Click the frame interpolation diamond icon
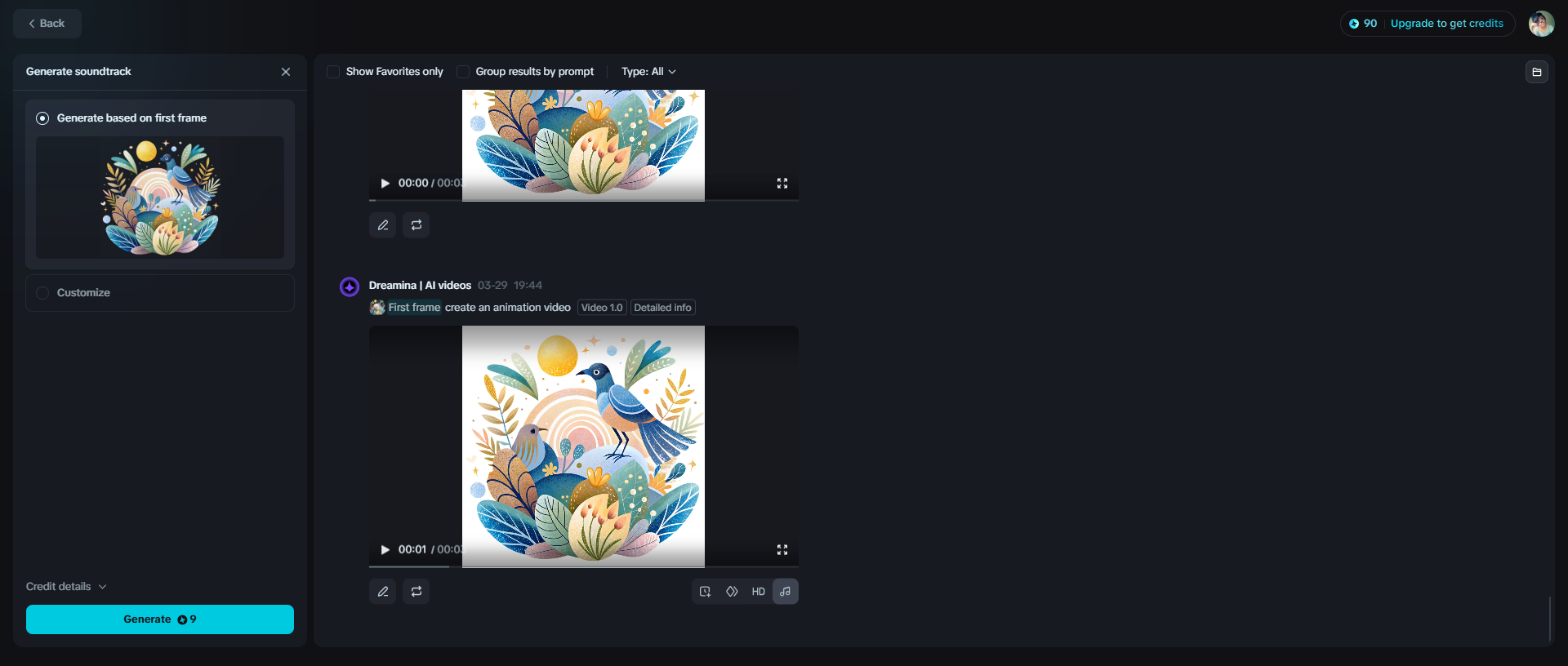The height and width of the screenshot is (666, 1568). (732, 592)
